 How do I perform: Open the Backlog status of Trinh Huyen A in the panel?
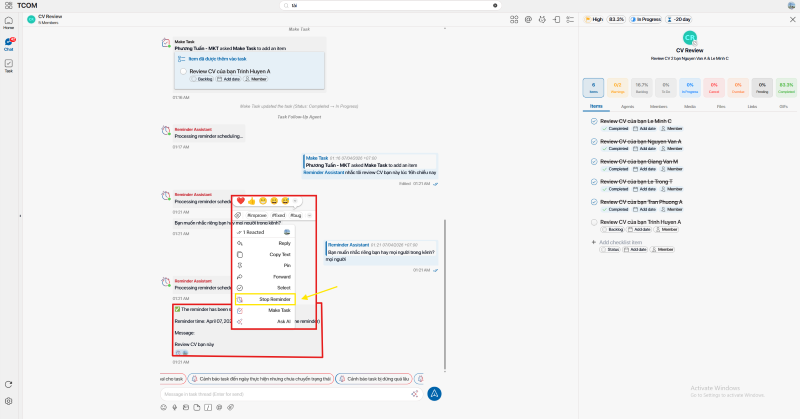point(615,230)
